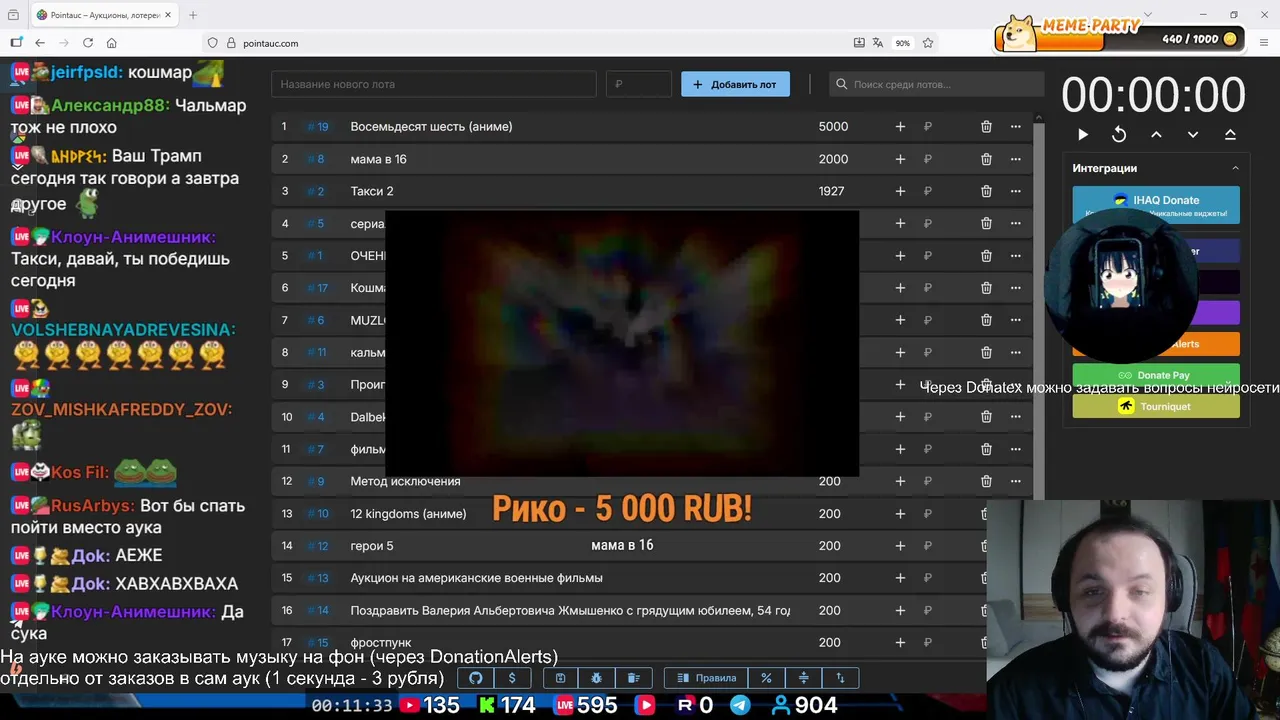Click the sort arrows icon in bottom toolbar

click(840, 678)
